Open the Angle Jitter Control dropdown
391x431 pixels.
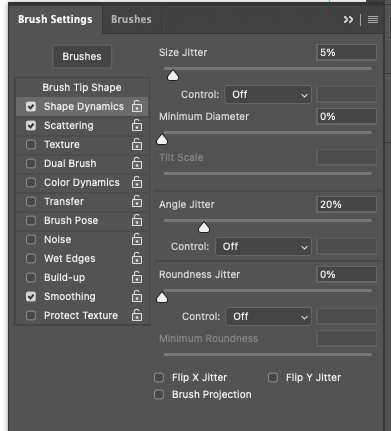click(264, 247)
